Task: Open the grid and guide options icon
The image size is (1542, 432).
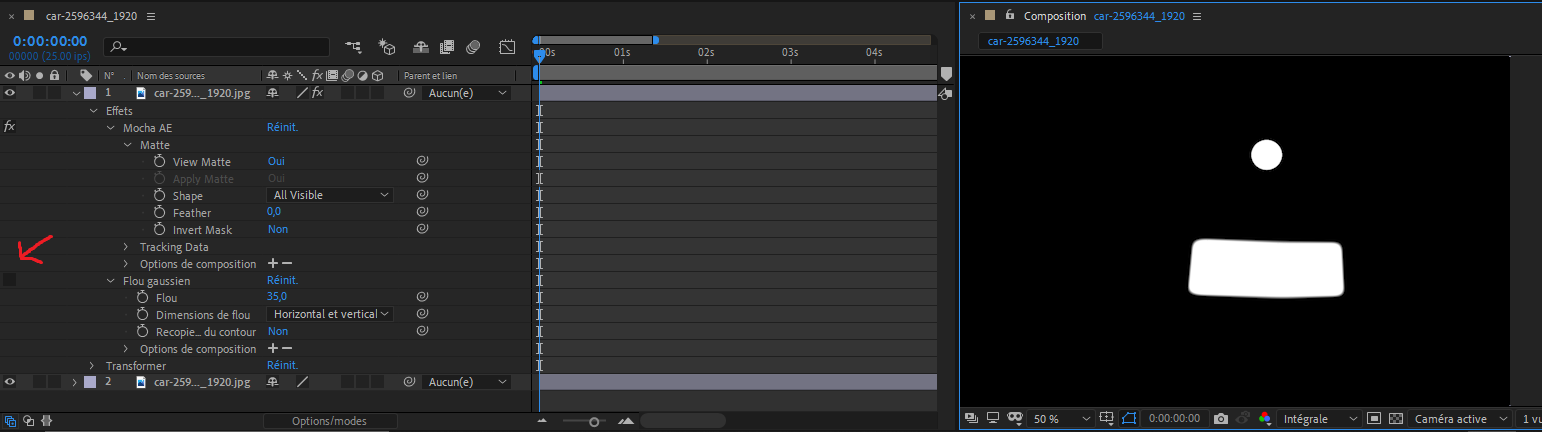Action: [x=1107, y=419]
